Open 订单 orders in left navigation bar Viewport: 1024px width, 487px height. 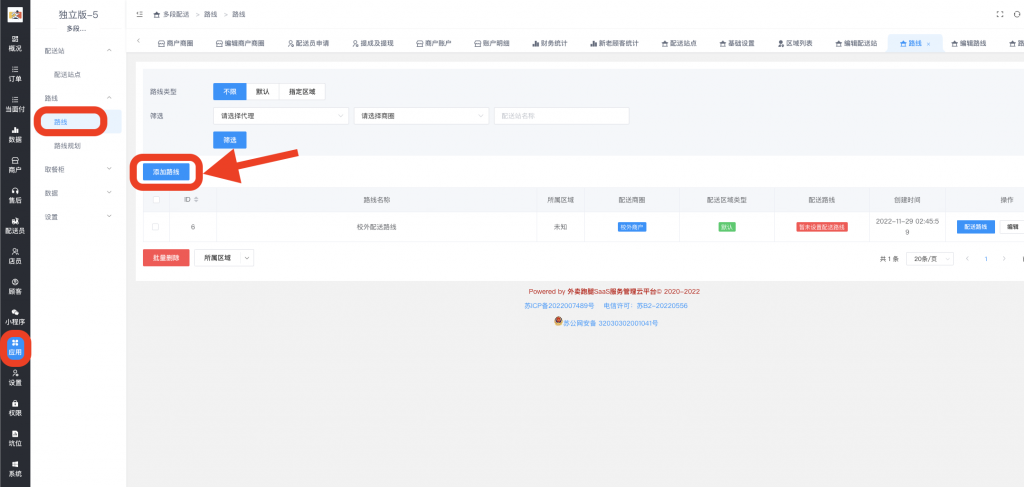15,74
